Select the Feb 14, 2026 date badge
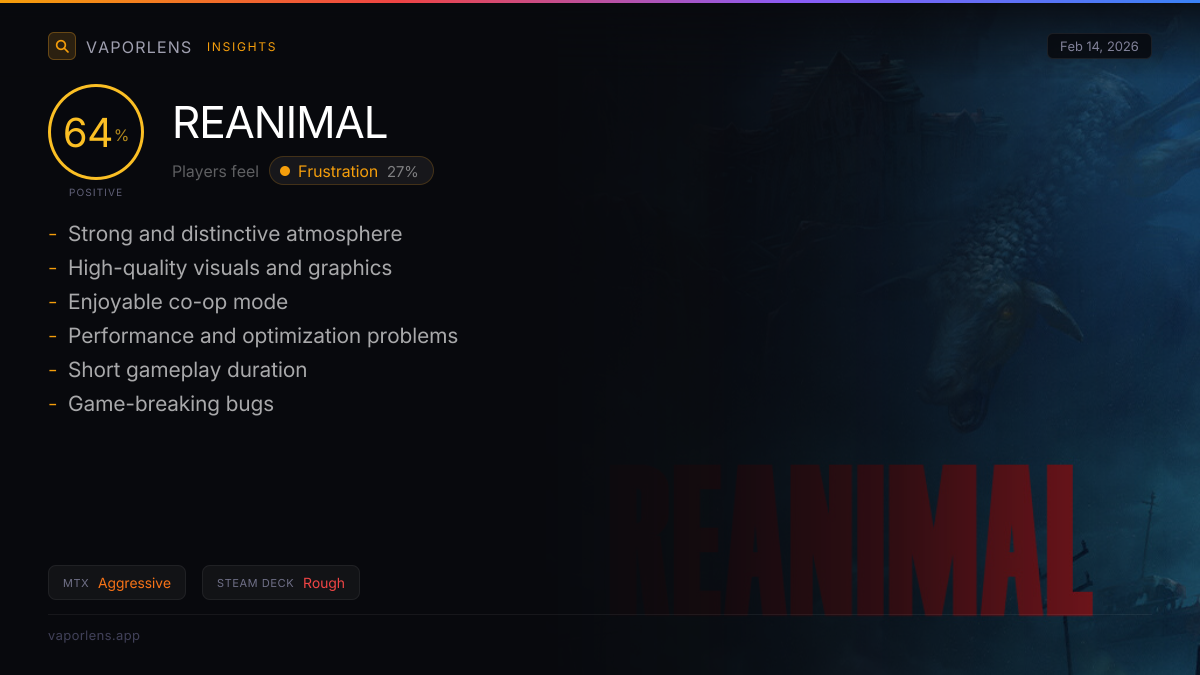1200x675 pixels. coord(1099,47)
